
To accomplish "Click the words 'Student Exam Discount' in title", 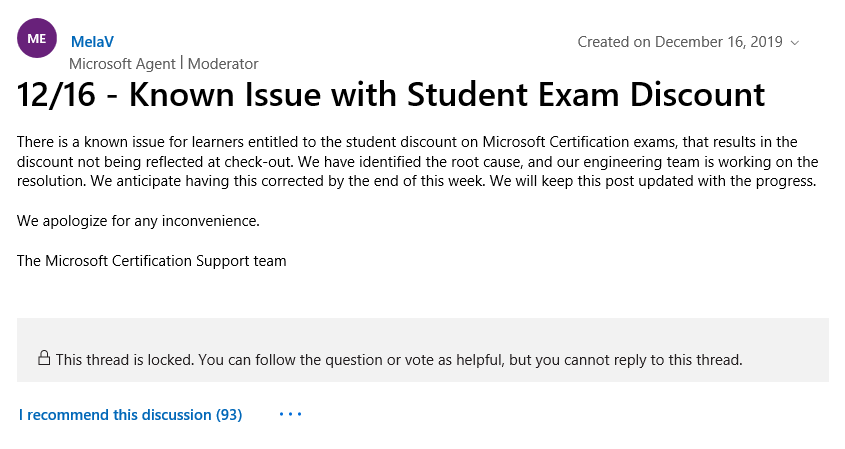I will (x=586, y=95).
